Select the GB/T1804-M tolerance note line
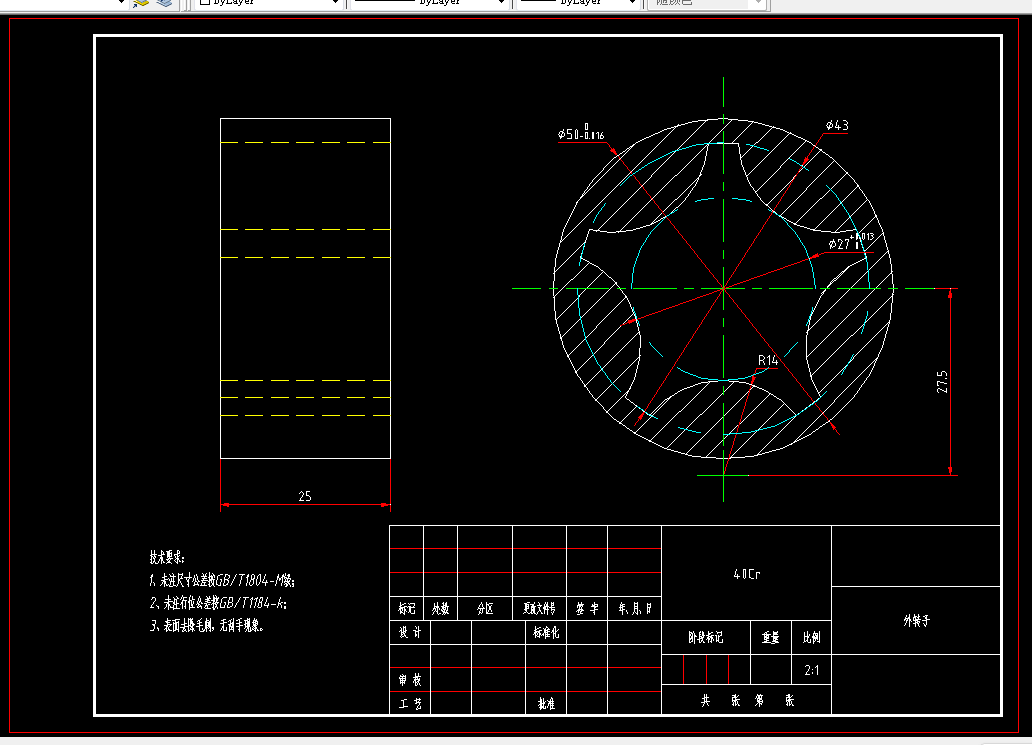This screenshot has height=745, width=1032. point(222,580)
